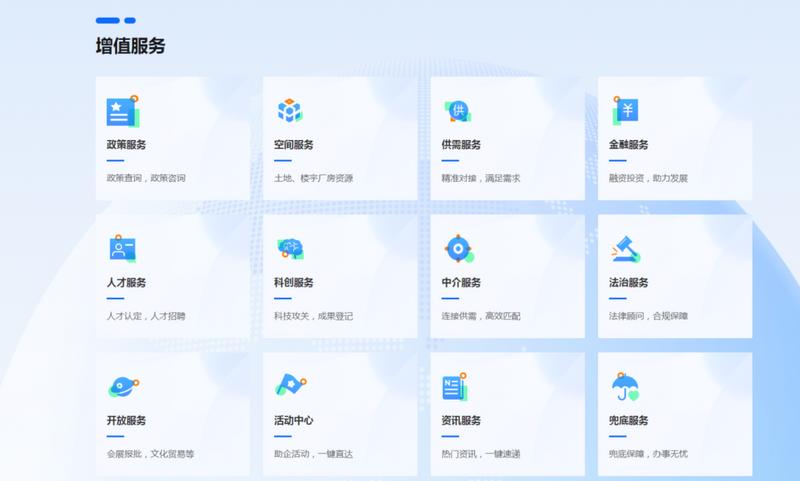The height and width of the screenshot is (481, 800).
Task: Click the 供需服务 chat bubble icon
Action: click(x=458, y=111)
